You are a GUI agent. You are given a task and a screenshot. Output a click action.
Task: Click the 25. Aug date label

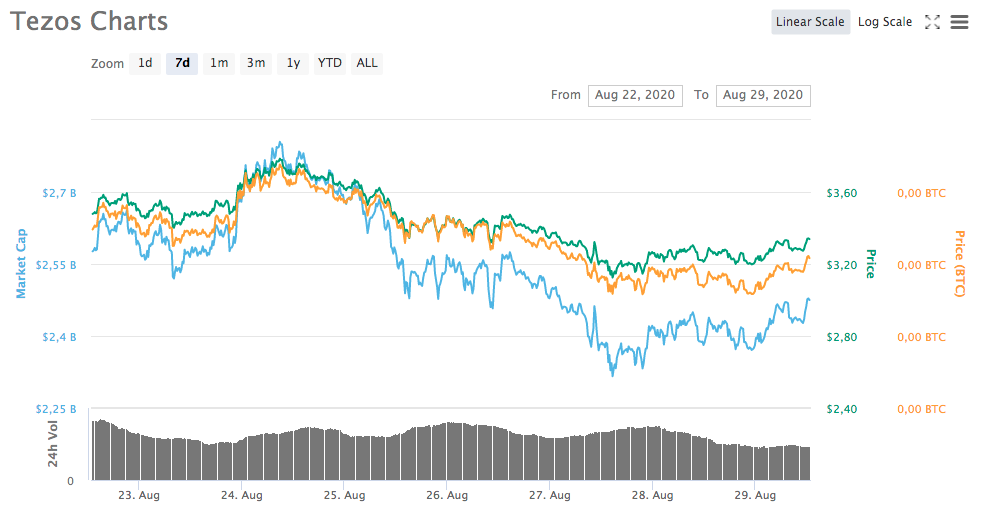pyautogui.click(x=344, y=495)
